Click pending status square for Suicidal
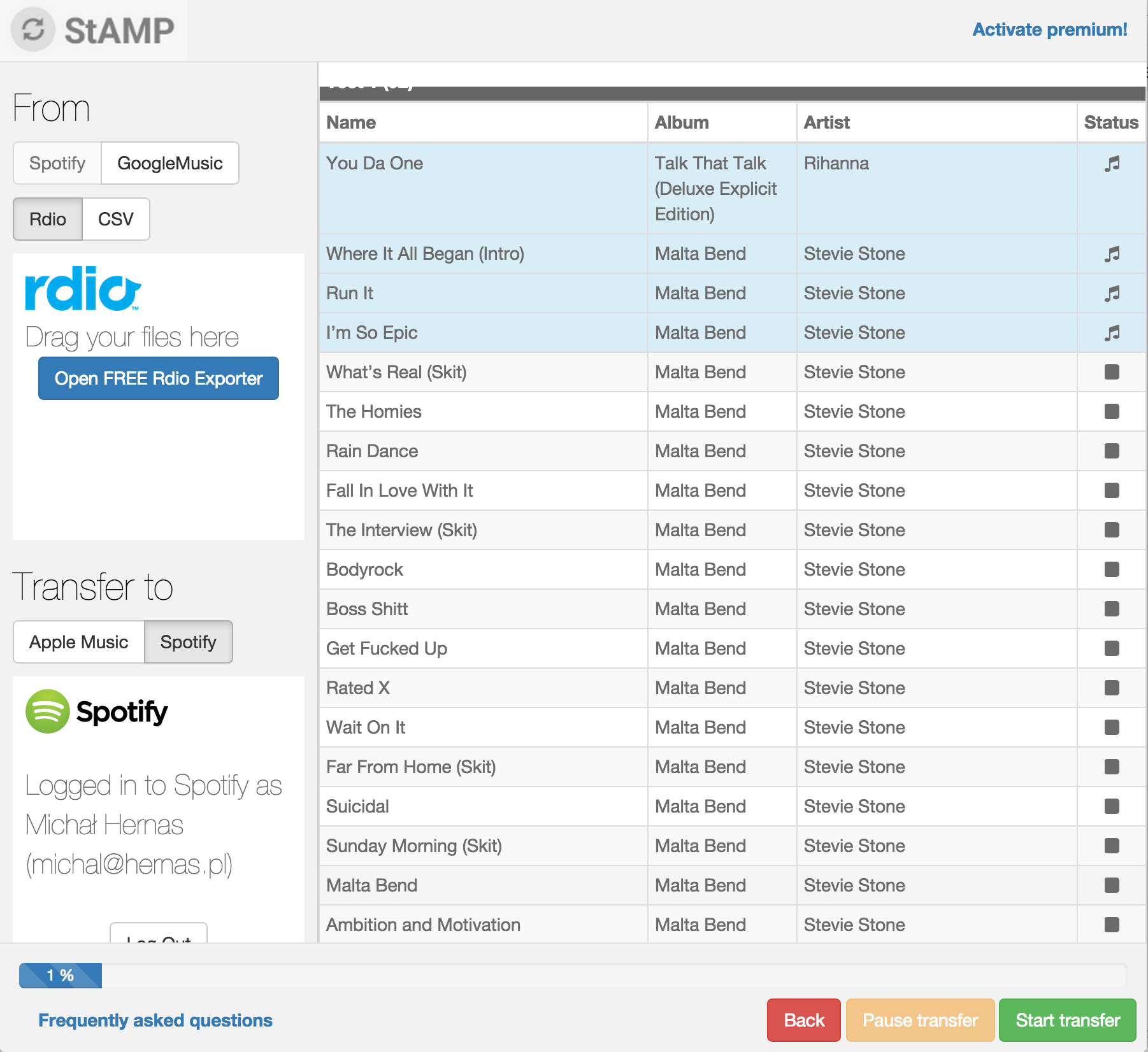This screenshot has height=1052, width=1148. pyautogui.click(x=1112, y=806)
